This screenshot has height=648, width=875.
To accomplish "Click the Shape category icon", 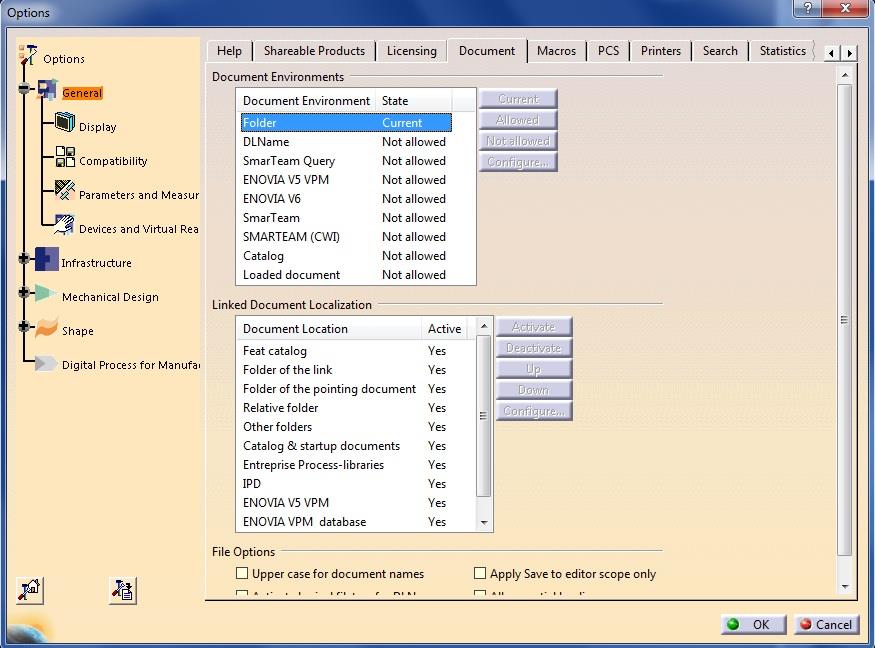I will [x=46, y=328].
